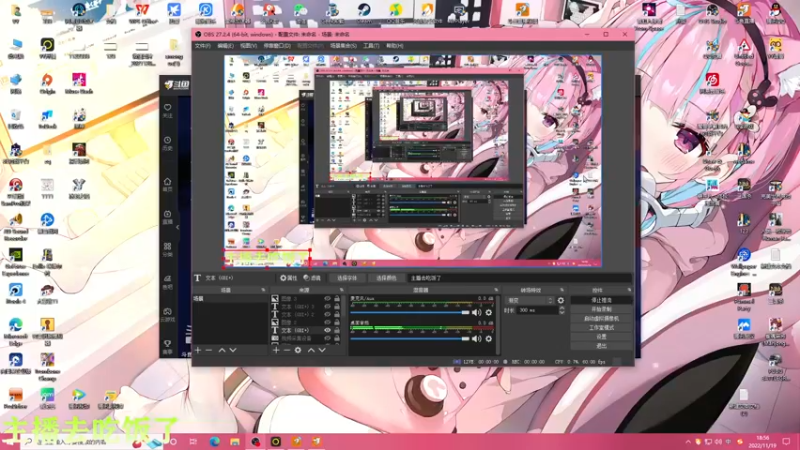Toggle lock on selected 文本 (GDI+) source

[337, 330]
